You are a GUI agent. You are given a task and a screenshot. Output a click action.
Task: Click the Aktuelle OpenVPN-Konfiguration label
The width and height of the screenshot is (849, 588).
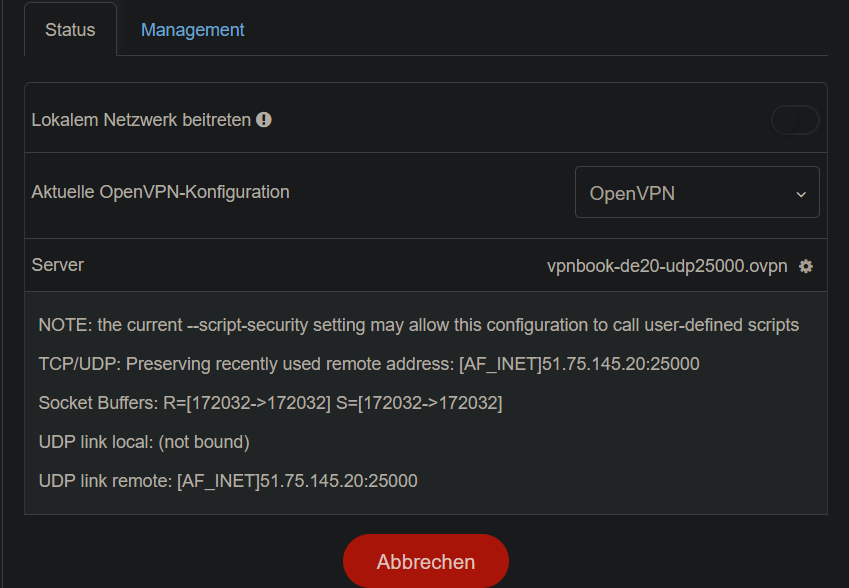tap(160, 191)
